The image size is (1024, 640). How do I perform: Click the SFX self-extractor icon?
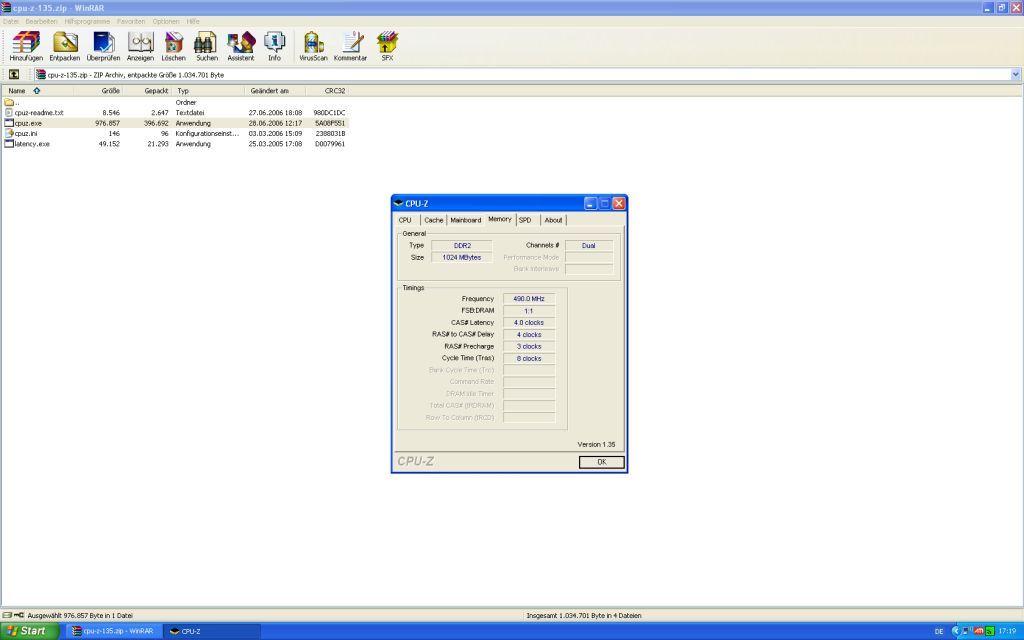point(387,42)
